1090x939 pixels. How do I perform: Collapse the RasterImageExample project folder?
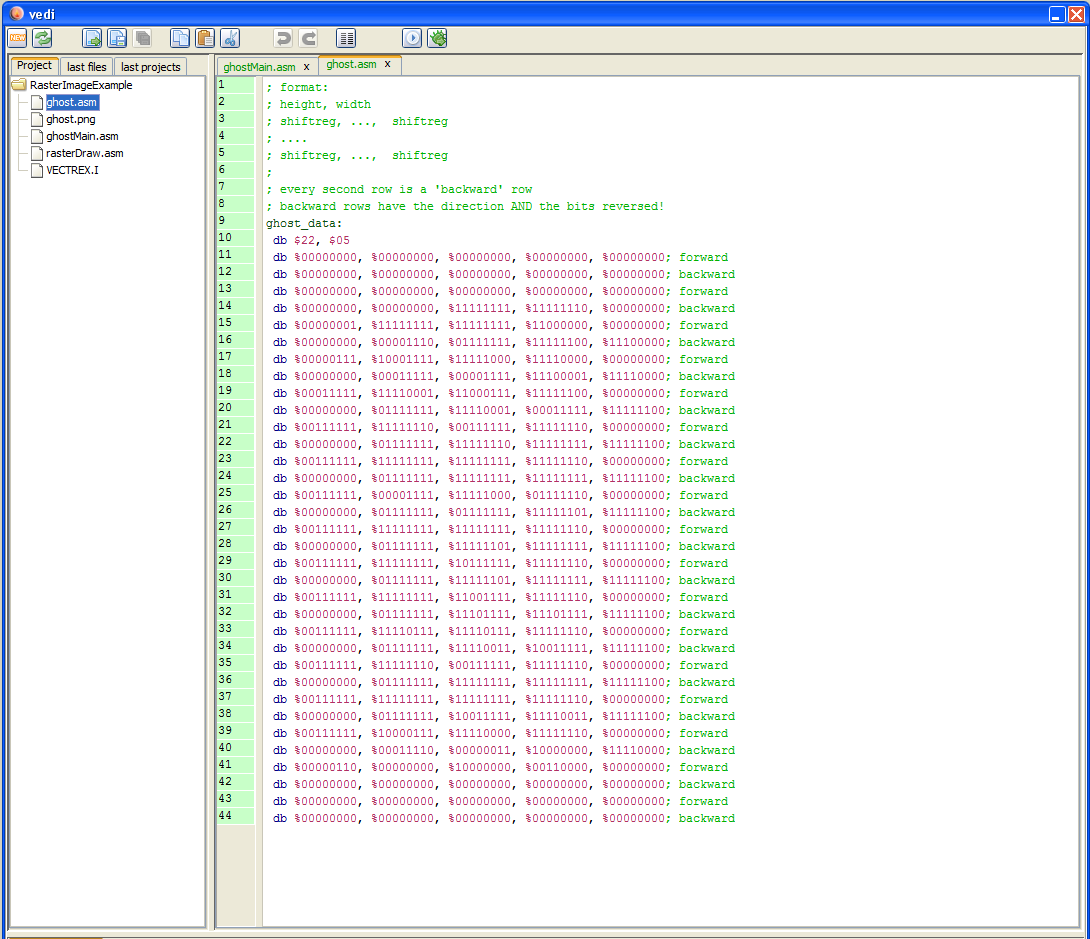19,85
